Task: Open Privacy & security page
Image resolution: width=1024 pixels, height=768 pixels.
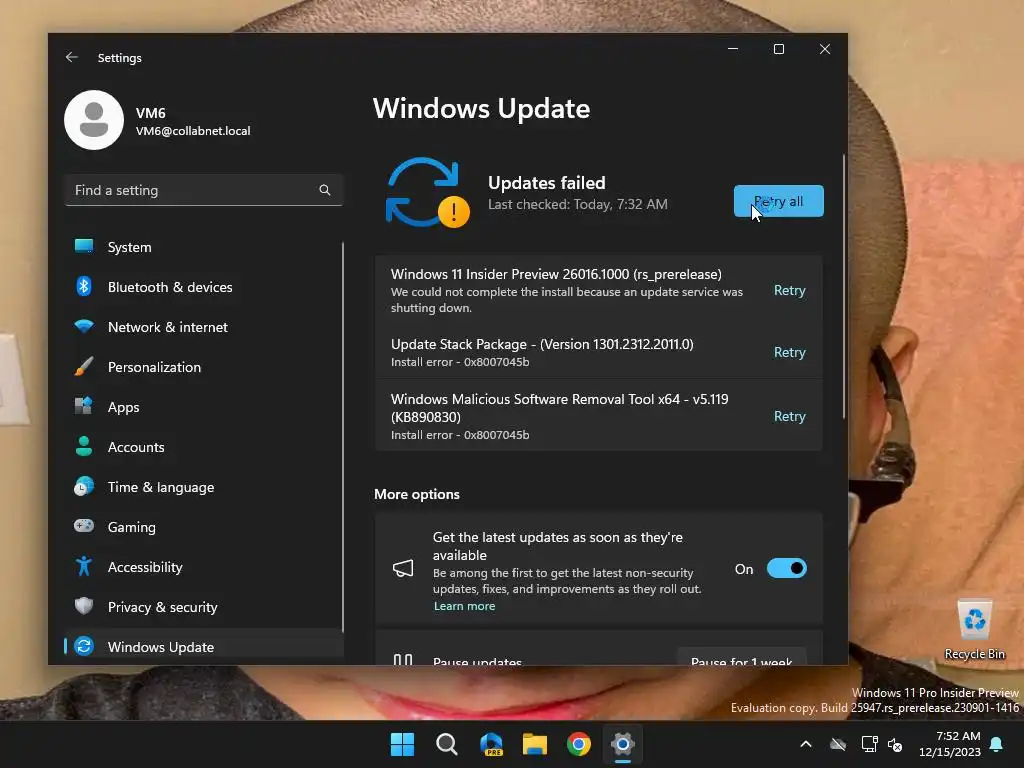Action: click(x=204, y=606)
